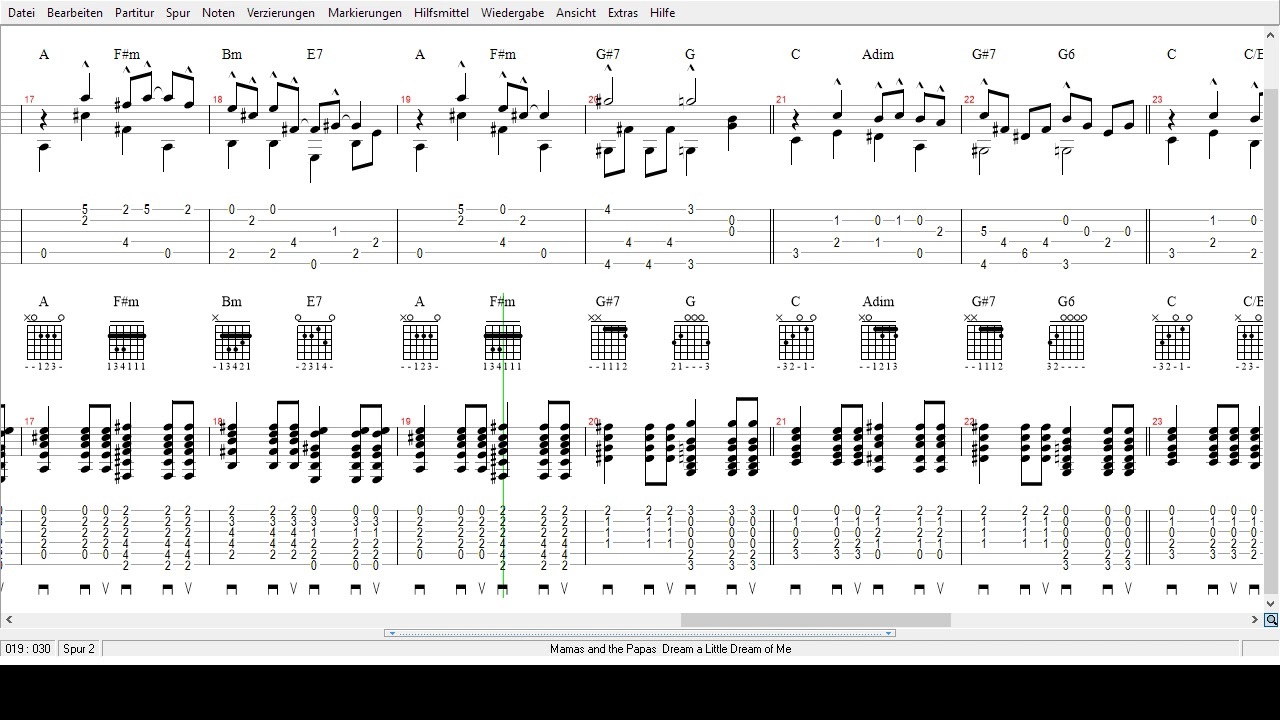The height and width of the screenshot is (720, 1280).
Task: Open the Verzierungen menu
Action: [281, 13]
